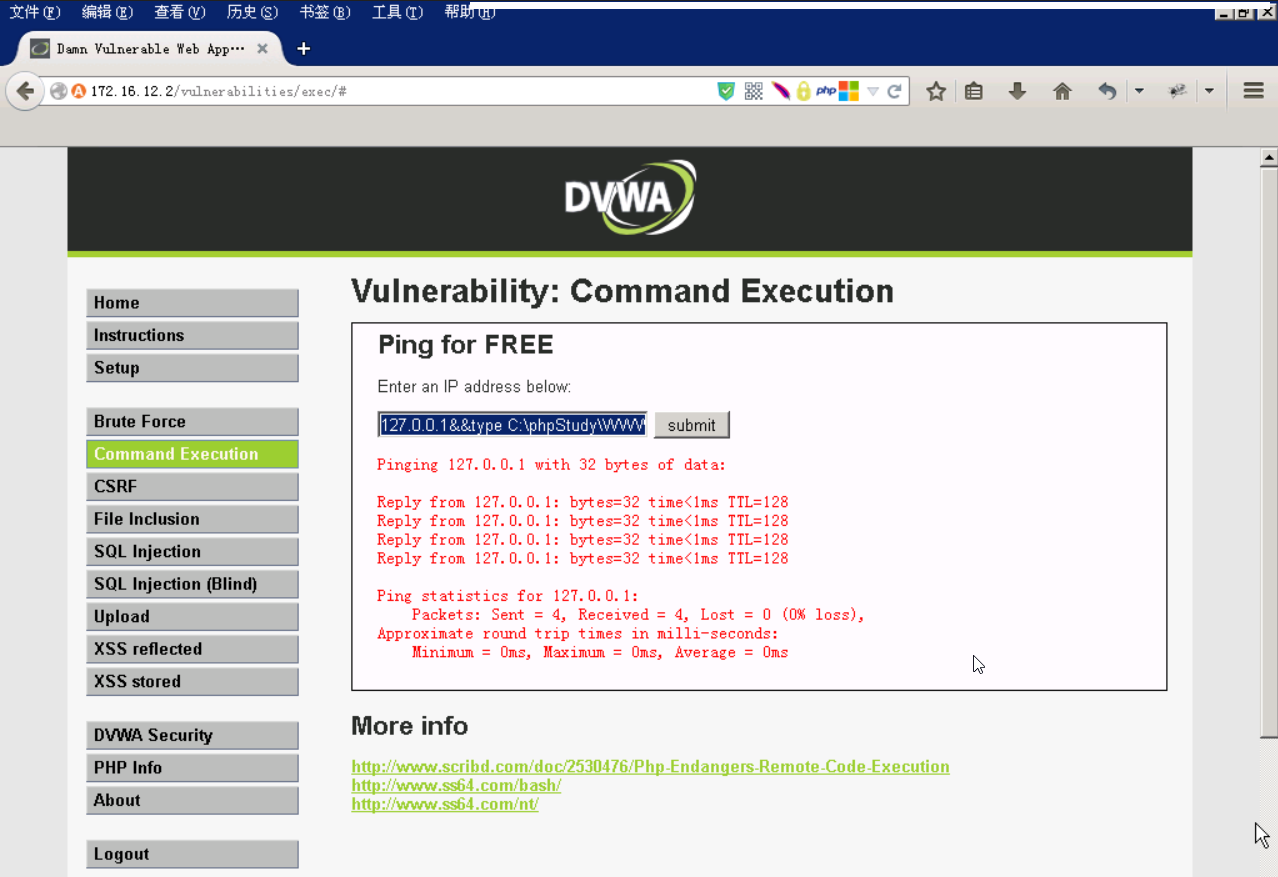
Task: Open XSS stored page
Action: point(192,682)
